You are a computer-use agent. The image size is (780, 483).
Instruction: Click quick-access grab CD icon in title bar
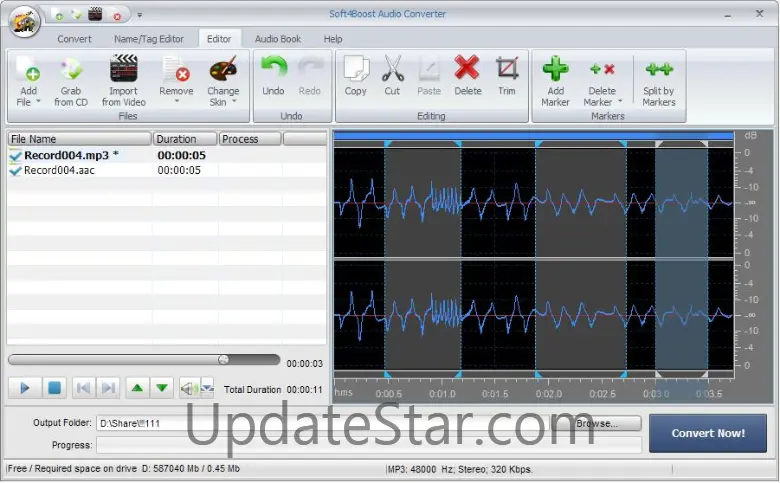pyautogui.click(x=77, y=15)
